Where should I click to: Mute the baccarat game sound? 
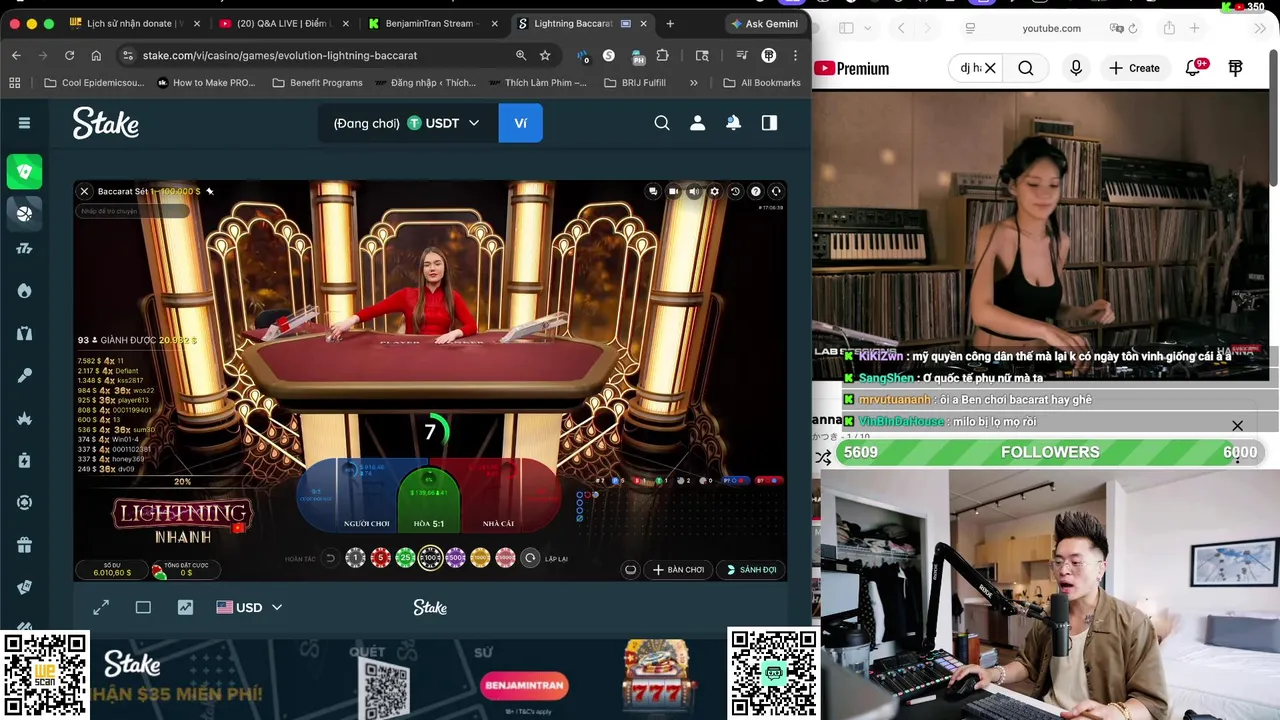(694, 191)
